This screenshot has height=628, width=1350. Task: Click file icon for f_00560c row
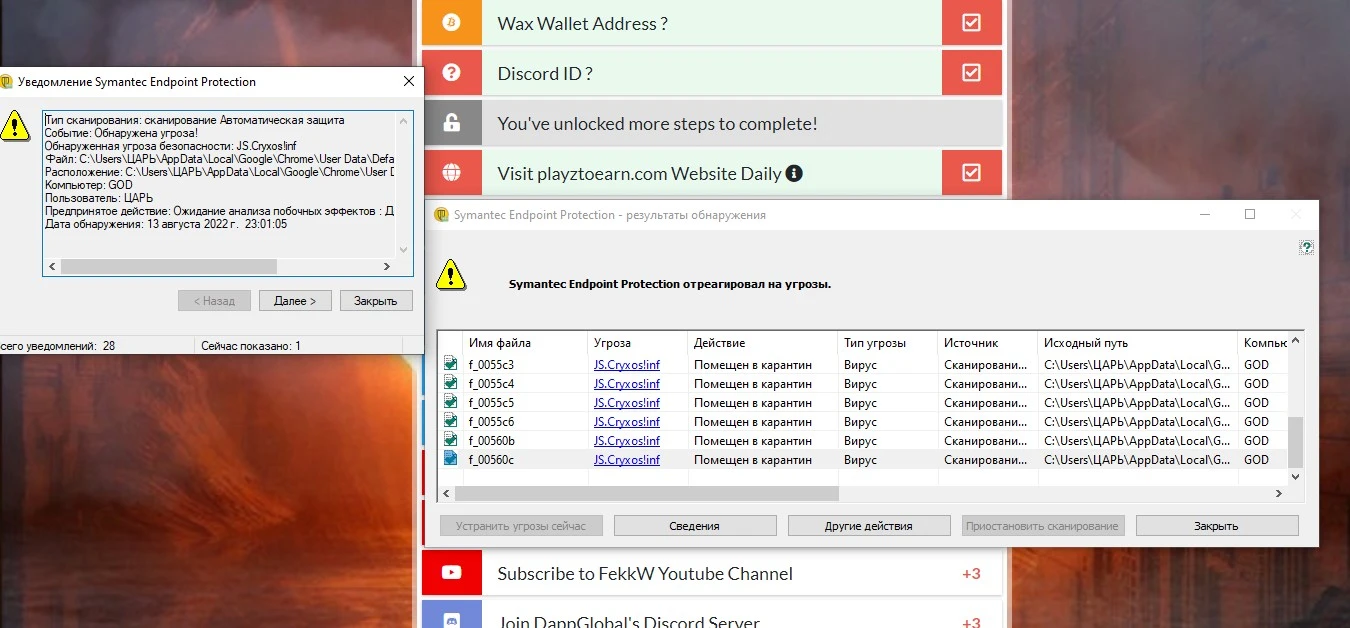coord(451,459)
